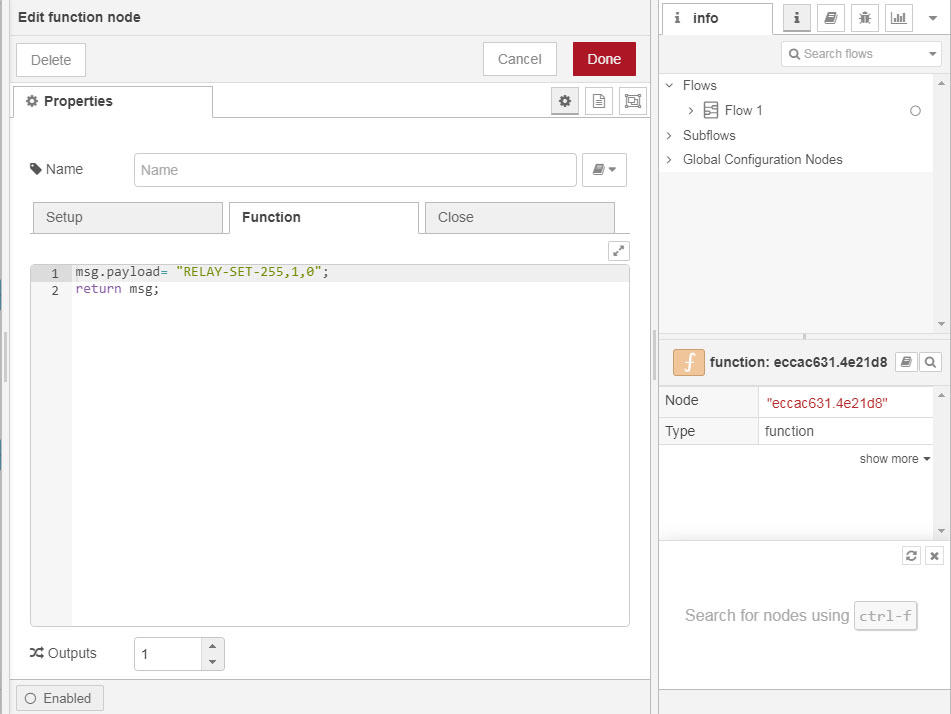Toggle the Enabled node state button
This screenshot has height=714, width=951.
pyautogui.click(x=59, y=698)
